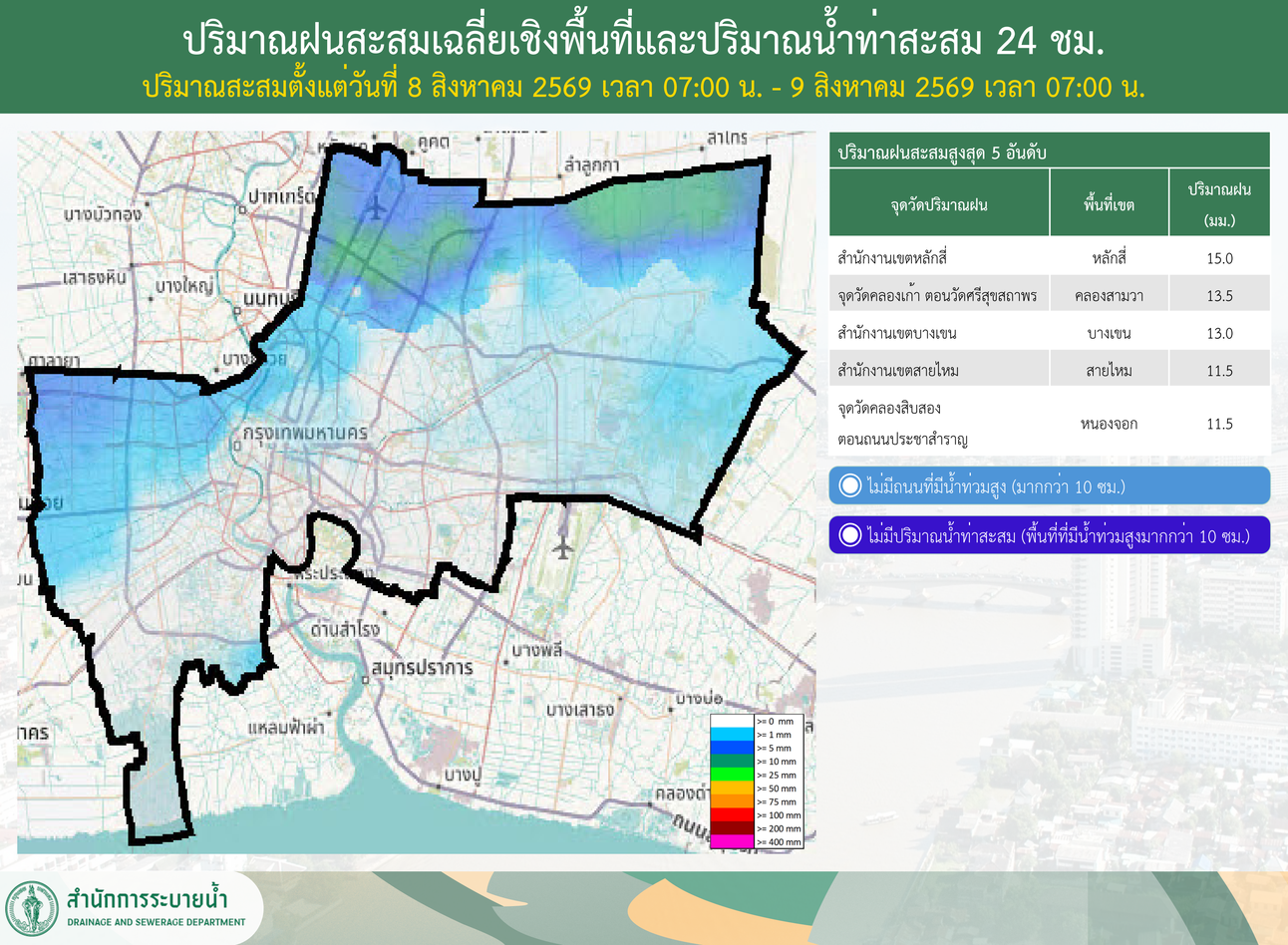The height and width of the screenshot is (945, 1288).
Task: Click the table title 'ปริมาณฝนสะสมสูงสุด 5 อันดับ'
Action: click(x=942, y=153)
